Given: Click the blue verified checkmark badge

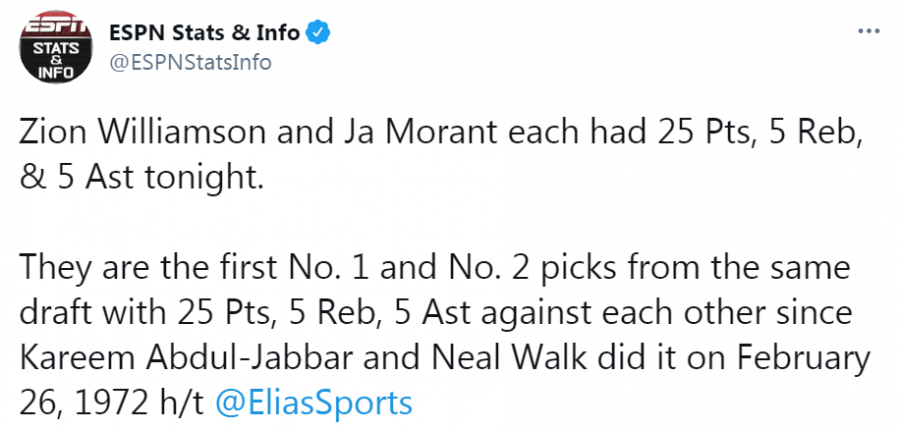Looking at the screenshot, I should (x=319, y=33).
